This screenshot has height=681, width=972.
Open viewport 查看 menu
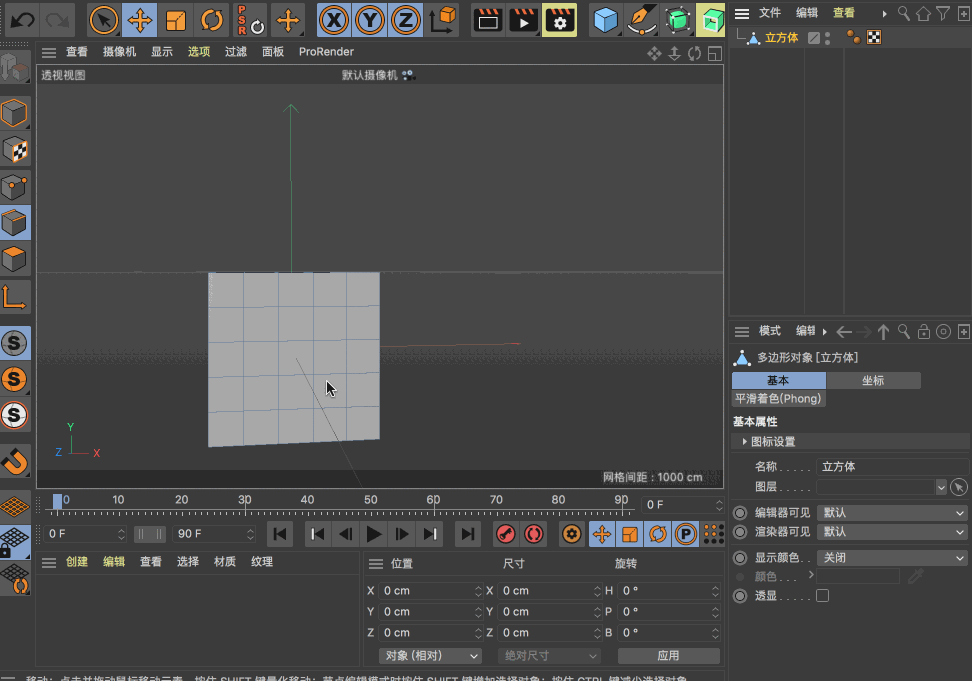tap(77, 51)
